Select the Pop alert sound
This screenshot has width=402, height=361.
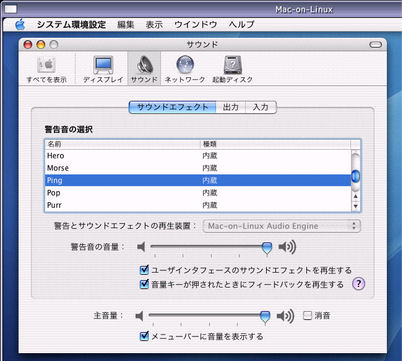[x=198, y=193]
